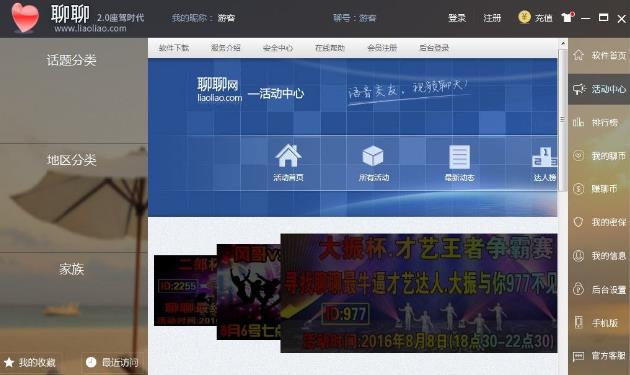Open the shirt skin icon in title bar
This screenshot has width=630, height=375.
point(567,17)
